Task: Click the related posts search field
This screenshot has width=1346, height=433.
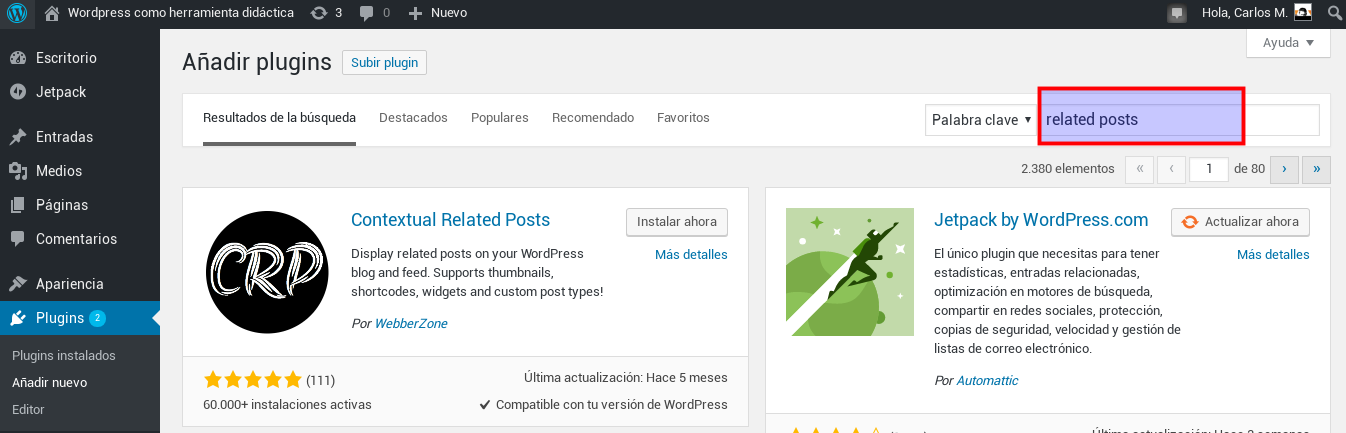Action: click(x=1180, y=120)
